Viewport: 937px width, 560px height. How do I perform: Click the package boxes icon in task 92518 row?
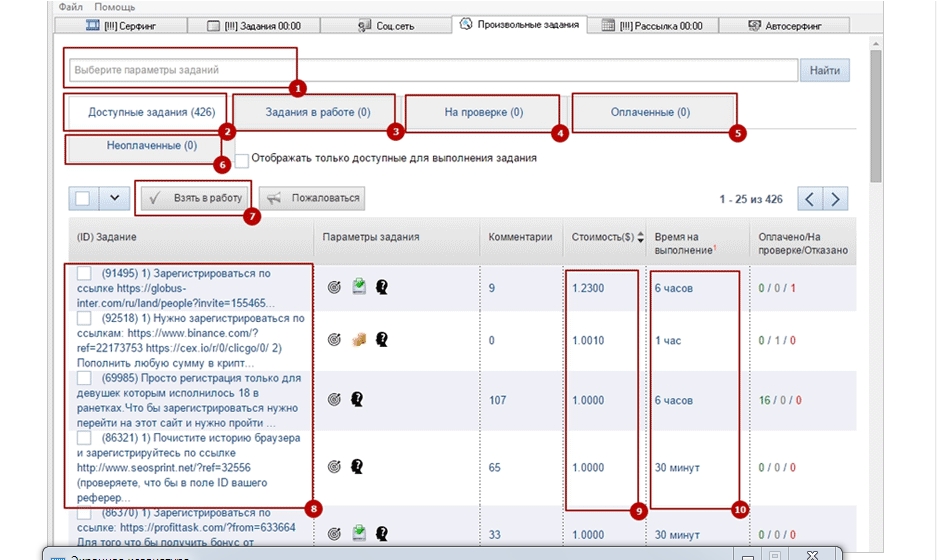pos(359,339)
